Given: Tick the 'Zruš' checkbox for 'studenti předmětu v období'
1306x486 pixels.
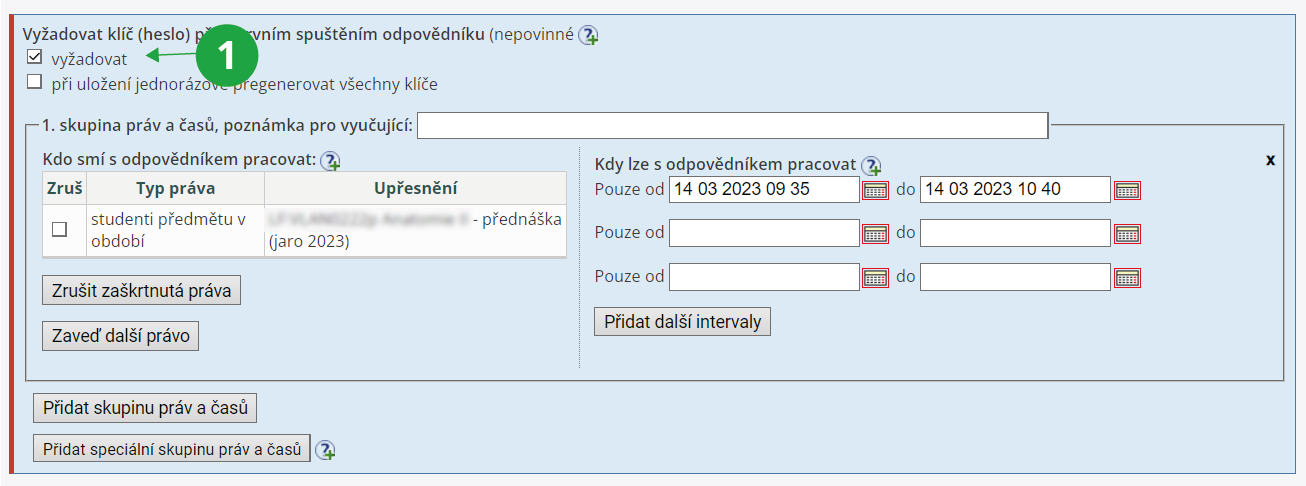Looking at the screenshot, I should [59, 230].
